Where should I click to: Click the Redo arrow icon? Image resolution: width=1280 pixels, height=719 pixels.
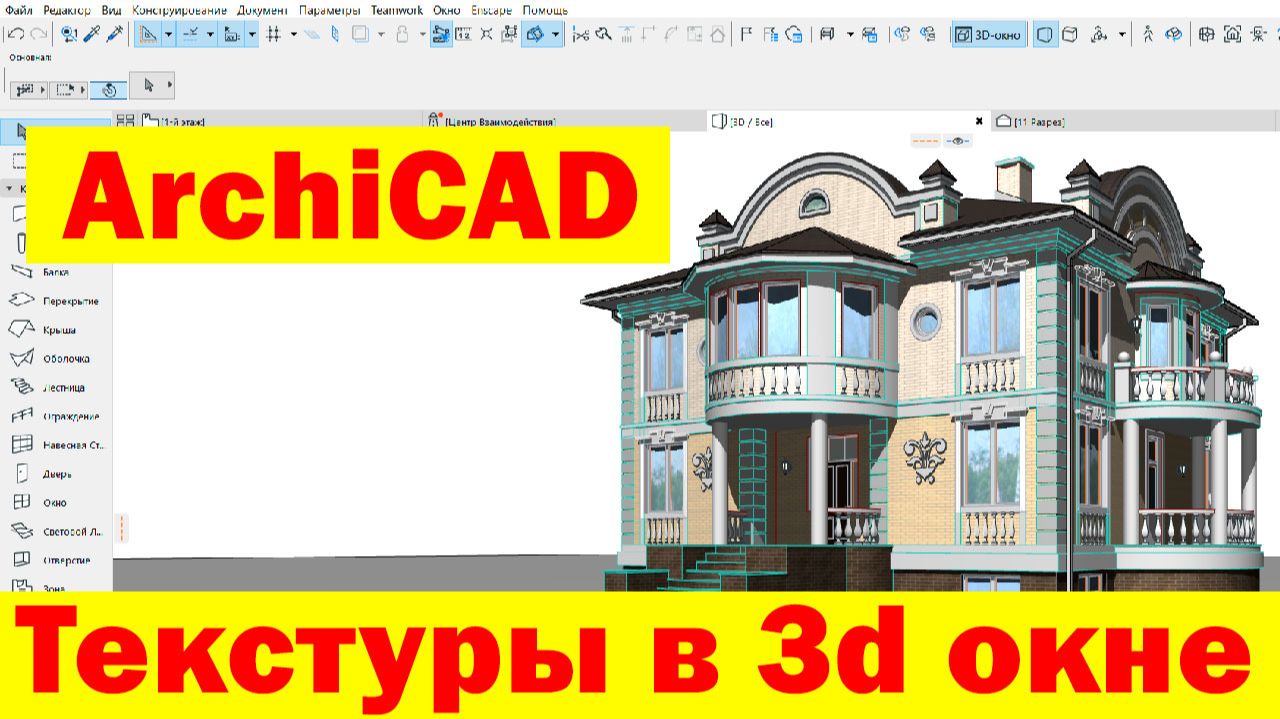point(39,34)
